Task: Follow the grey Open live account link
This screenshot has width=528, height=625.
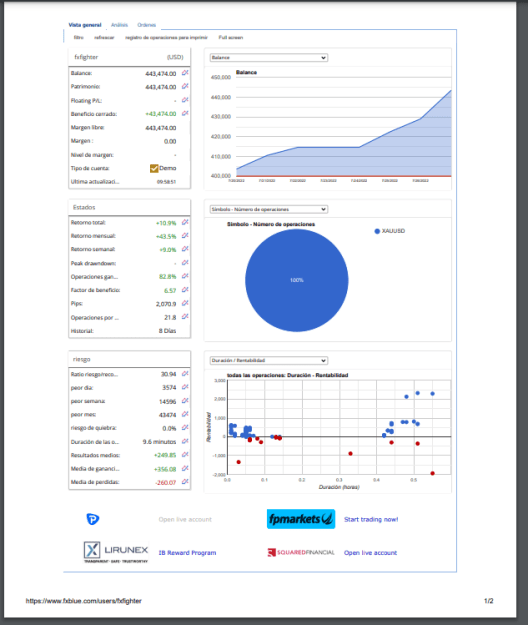Action: coord(185,519)
